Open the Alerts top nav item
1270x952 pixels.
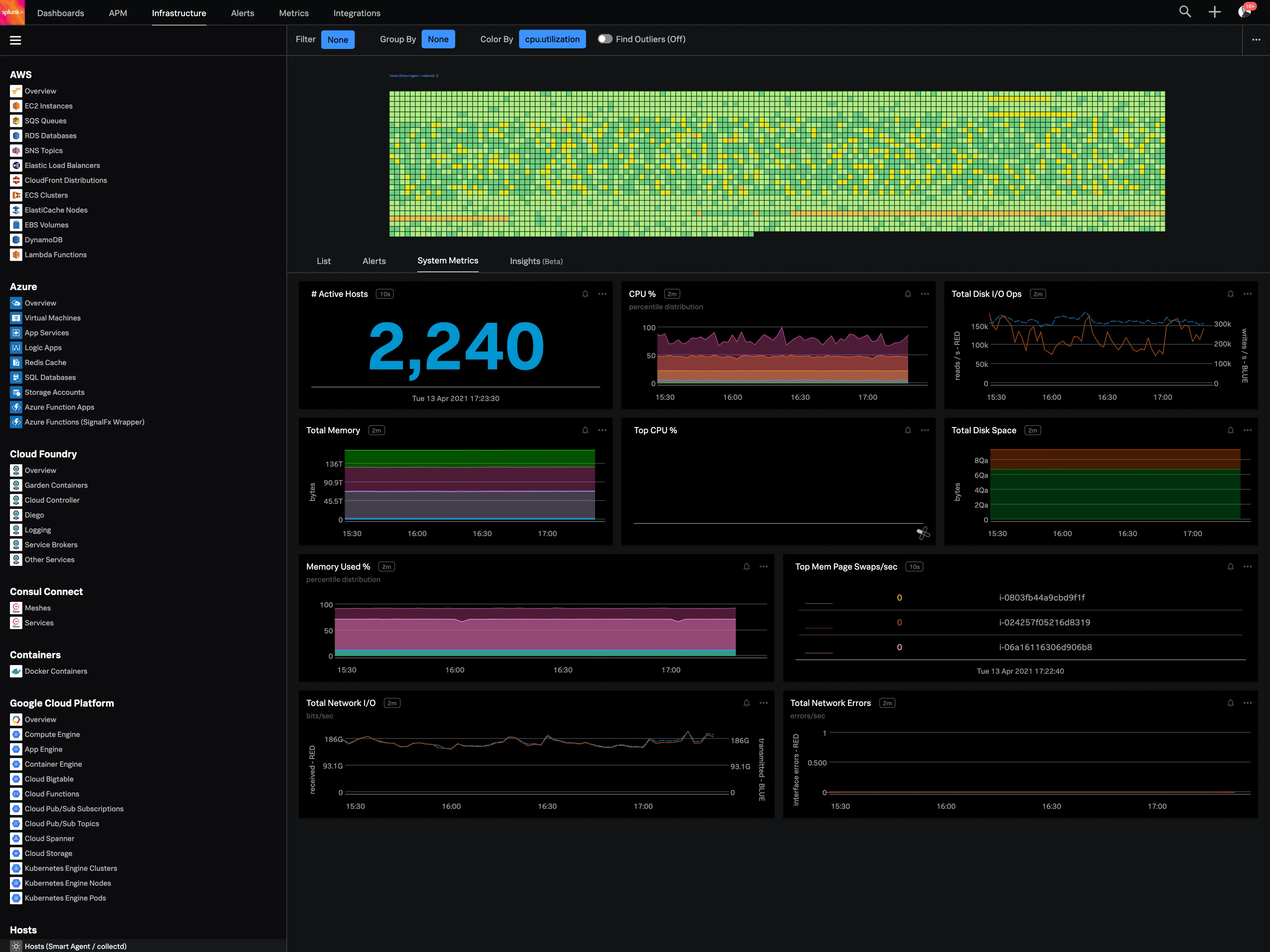243,13
